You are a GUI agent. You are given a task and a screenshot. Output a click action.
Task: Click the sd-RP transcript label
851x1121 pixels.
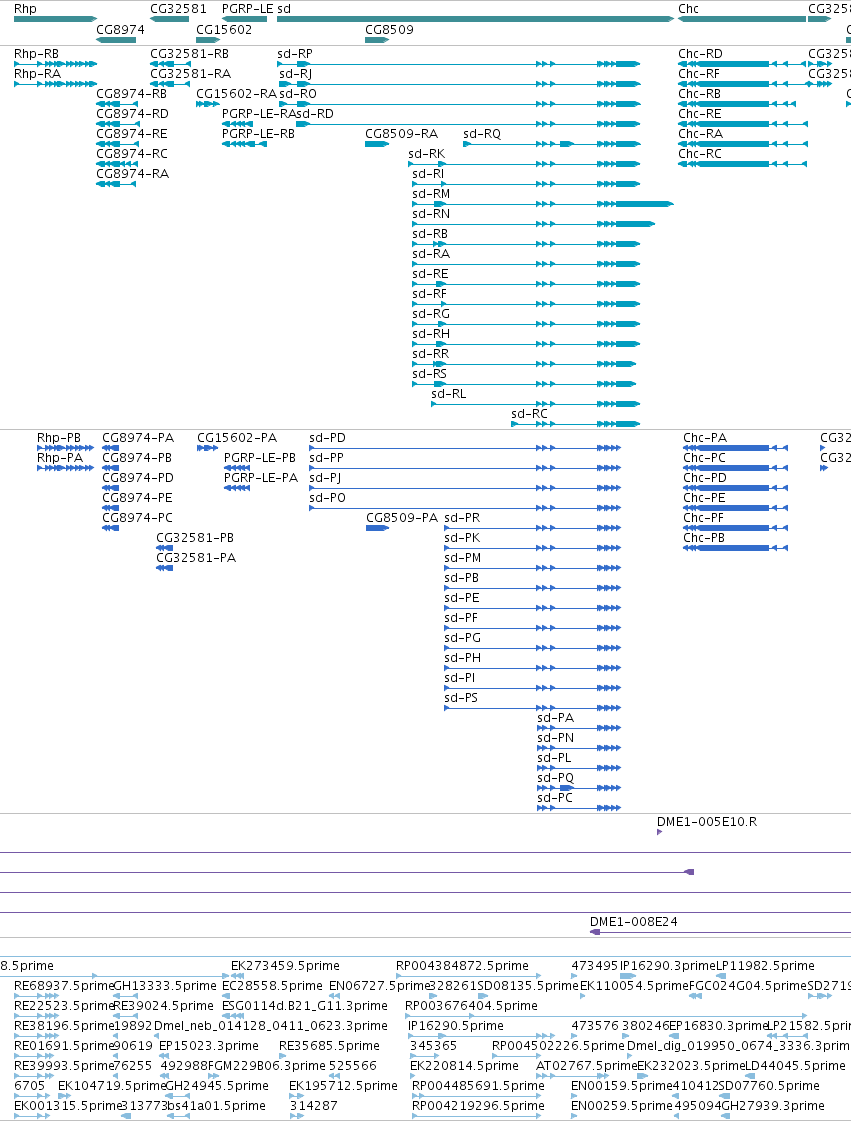(295, 54)
